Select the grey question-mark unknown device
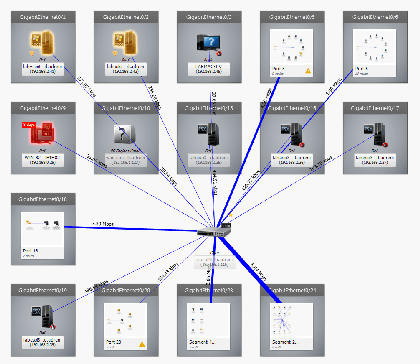Screen dimensions: 420x364 pos(124,135)
